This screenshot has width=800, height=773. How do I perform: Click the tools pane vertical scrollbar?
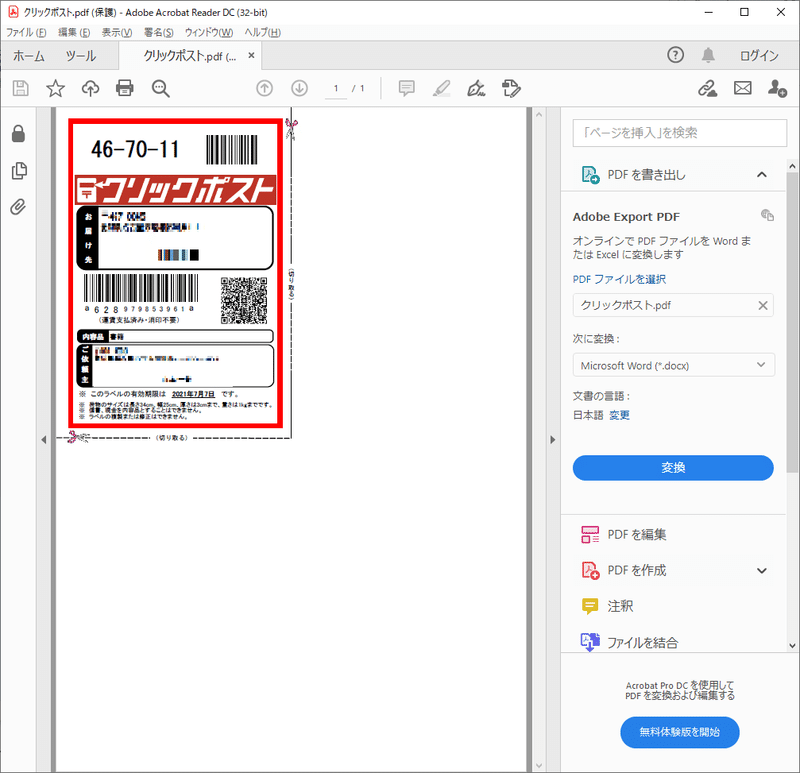(x=792, y=323)
